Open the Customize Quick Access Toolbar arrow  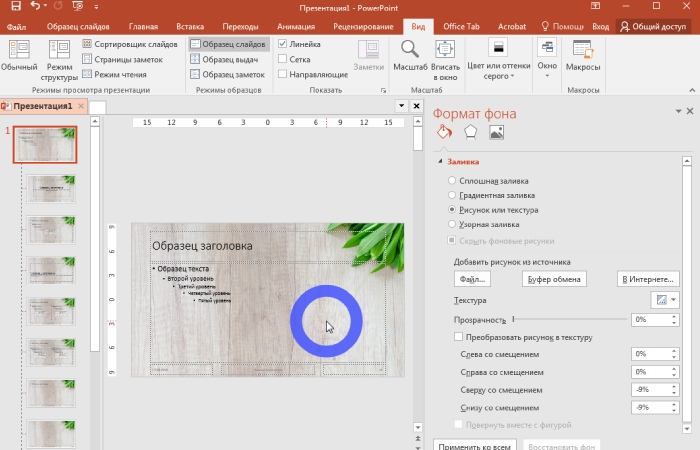(x=96, y=7)
